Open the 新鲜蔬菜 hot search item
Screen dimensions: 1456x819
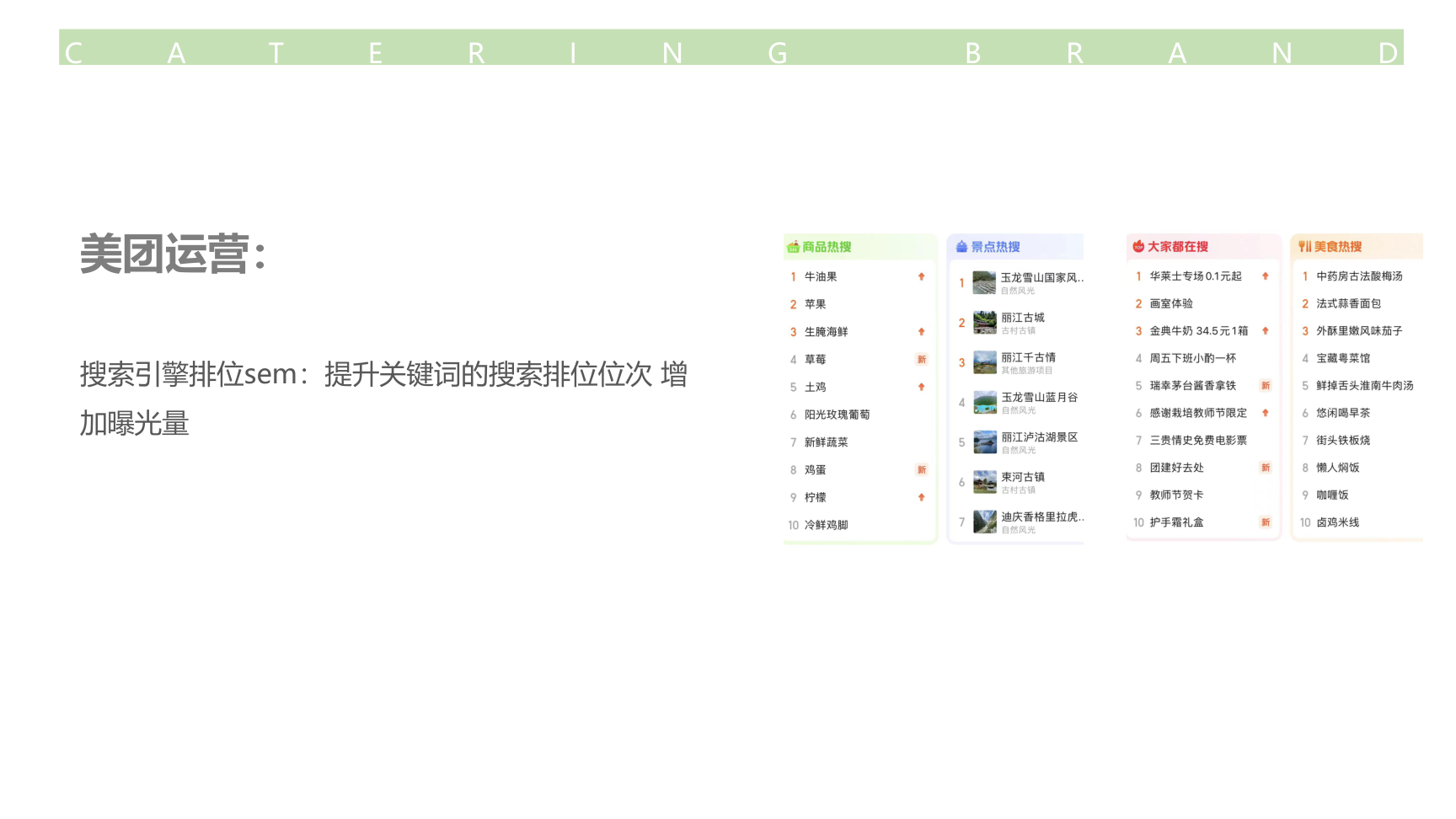point(826,442)
